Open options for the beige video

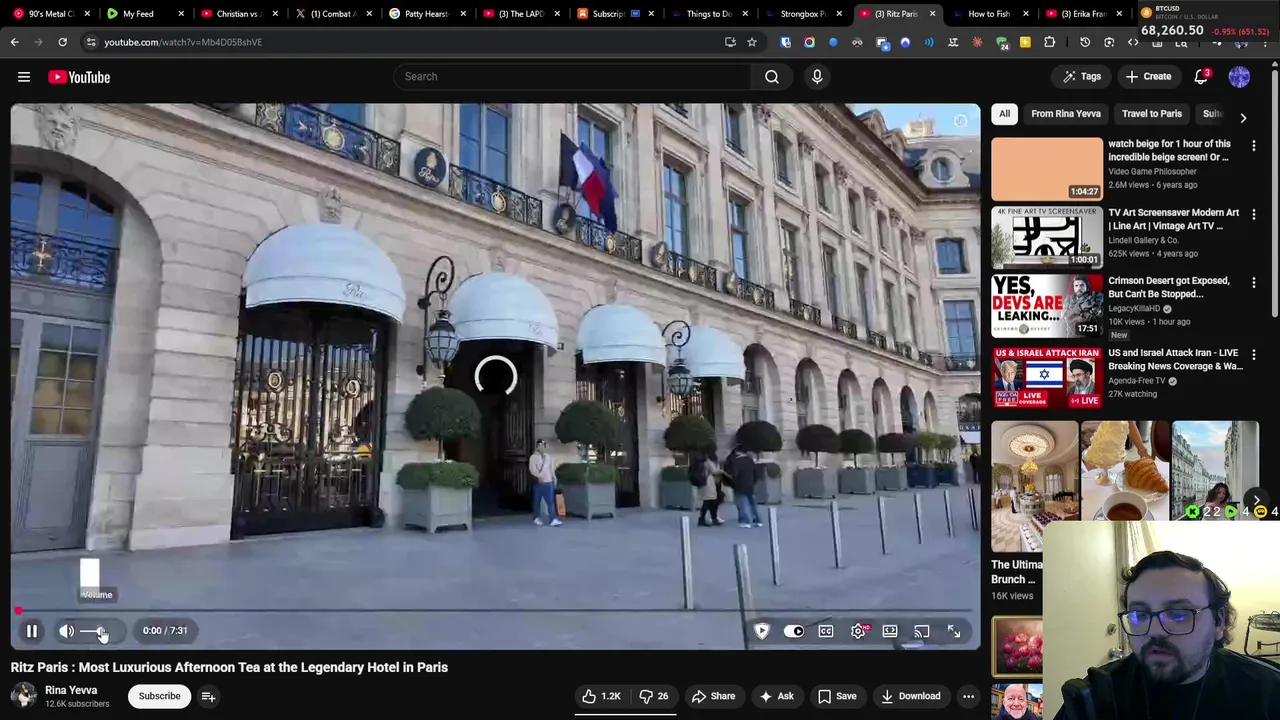click(x=1254, y=146)
